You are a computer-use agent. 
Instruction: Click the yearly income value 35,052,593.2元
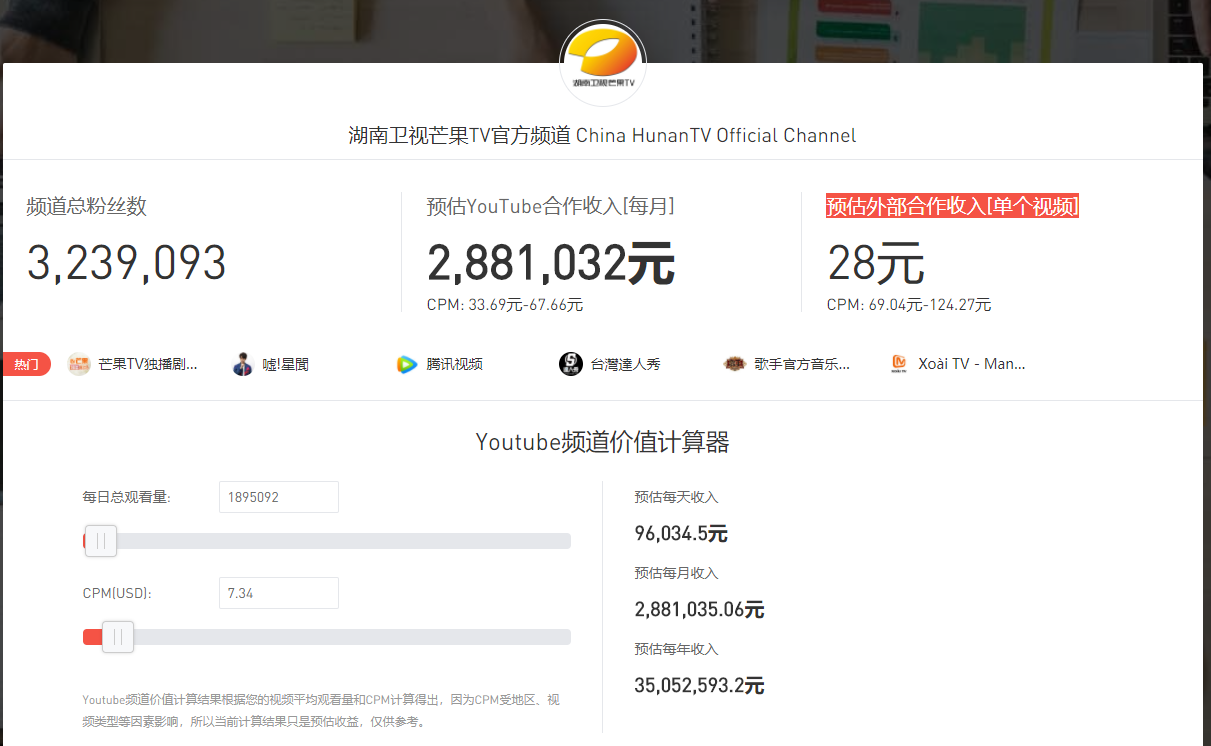pos(699,685)
